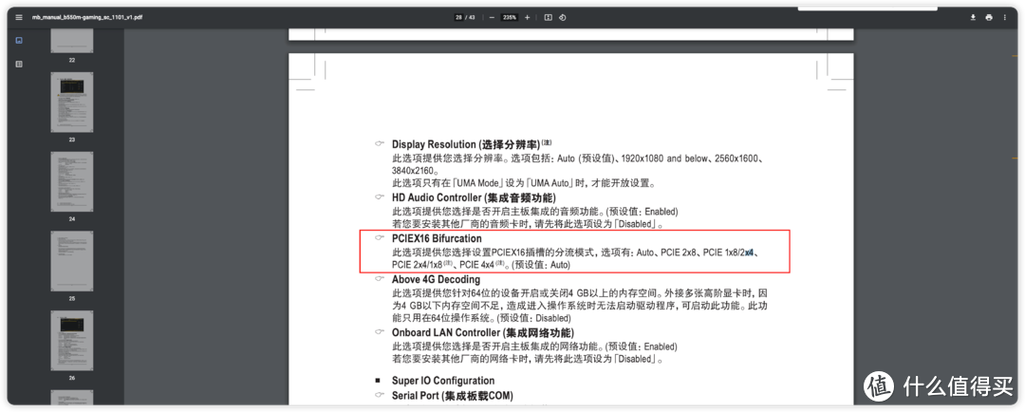
Task: Click the page number field showing 28
Action: coord(459,17)
